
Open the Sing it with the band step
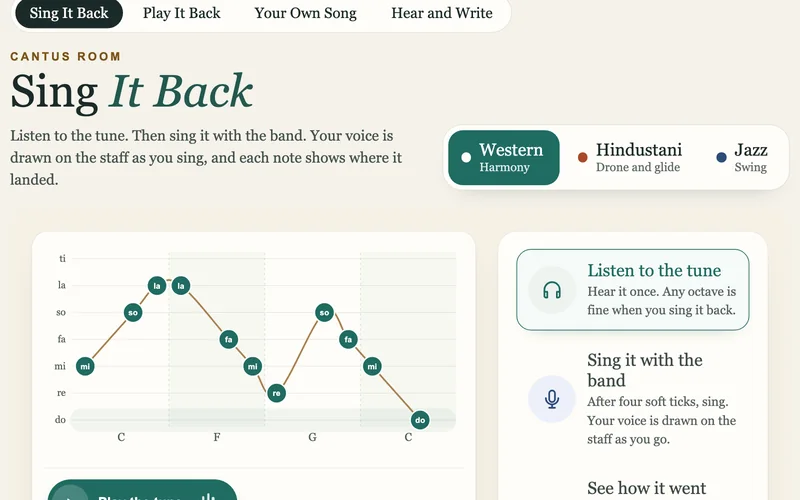point(633,399)
